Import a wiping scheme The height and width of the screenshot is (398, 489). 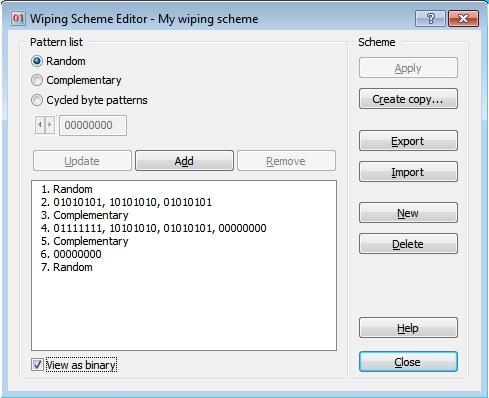tap(408, 172)
